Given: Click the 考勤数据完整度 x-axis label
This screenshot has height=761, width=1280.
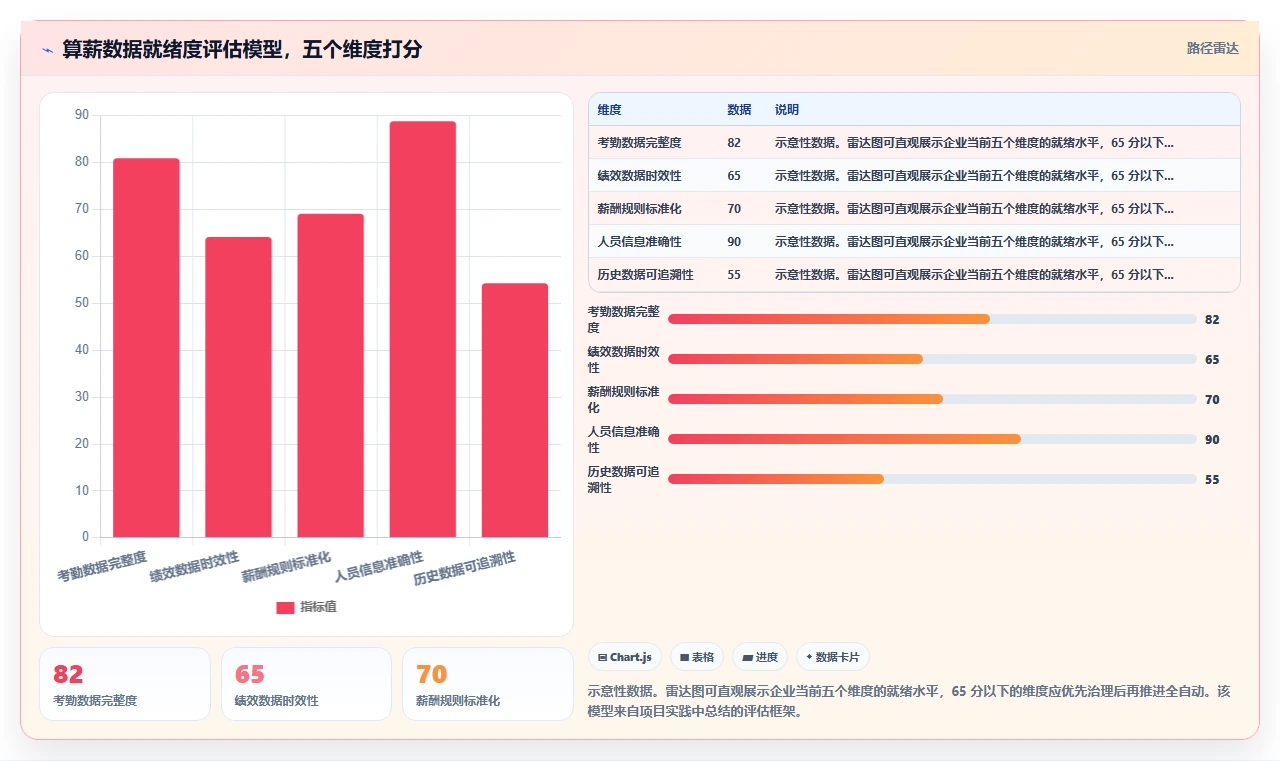Looking at the screenshot, I should click(102, 565).
